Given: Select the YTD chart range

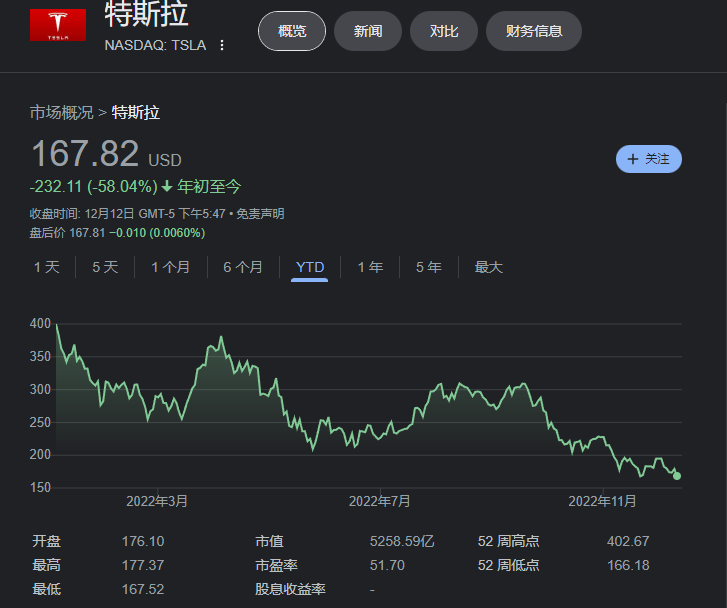Looking at the screenshot, I should [310, 267].
